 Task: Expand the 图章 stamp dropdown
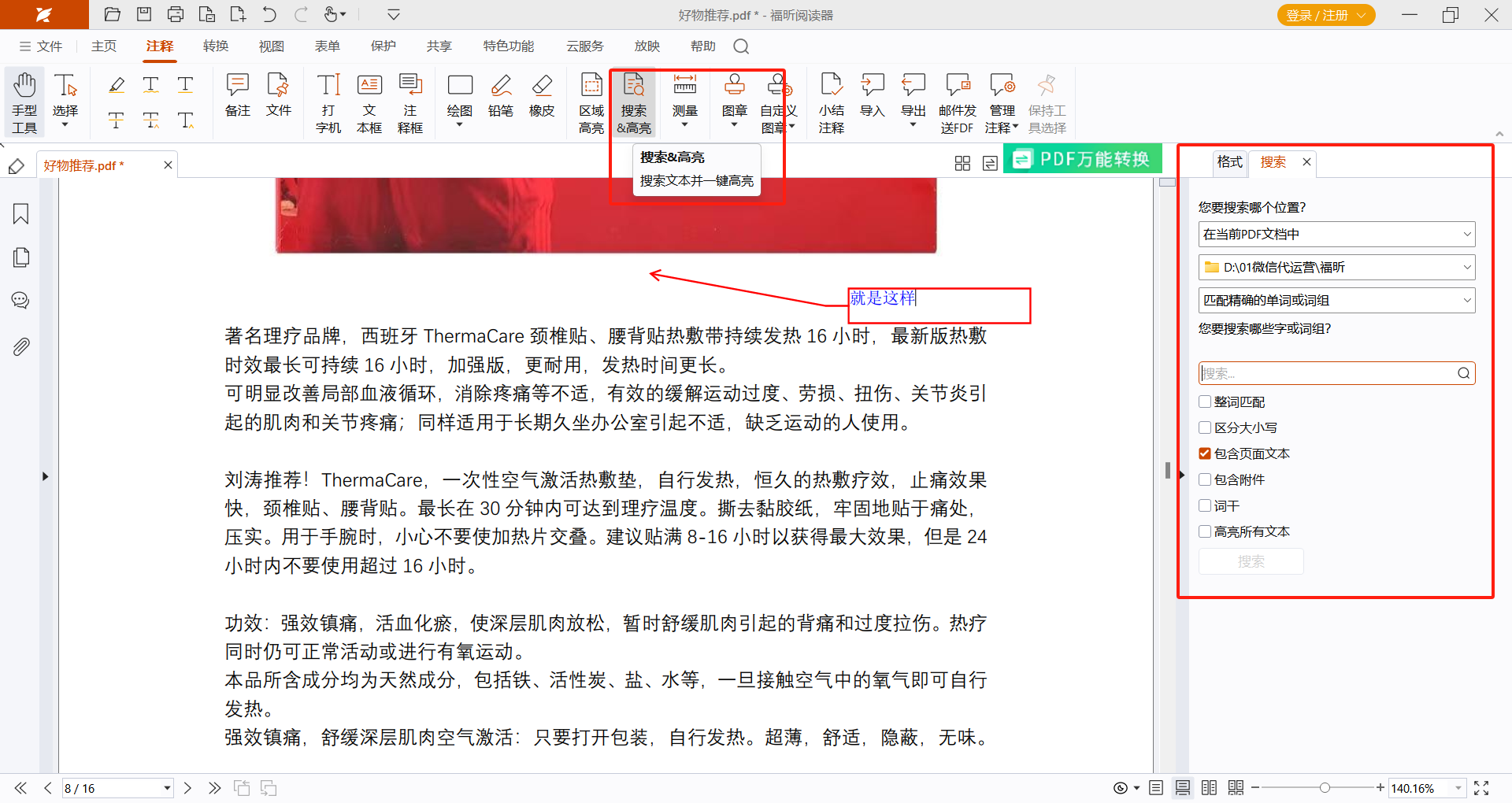(735, 125)
